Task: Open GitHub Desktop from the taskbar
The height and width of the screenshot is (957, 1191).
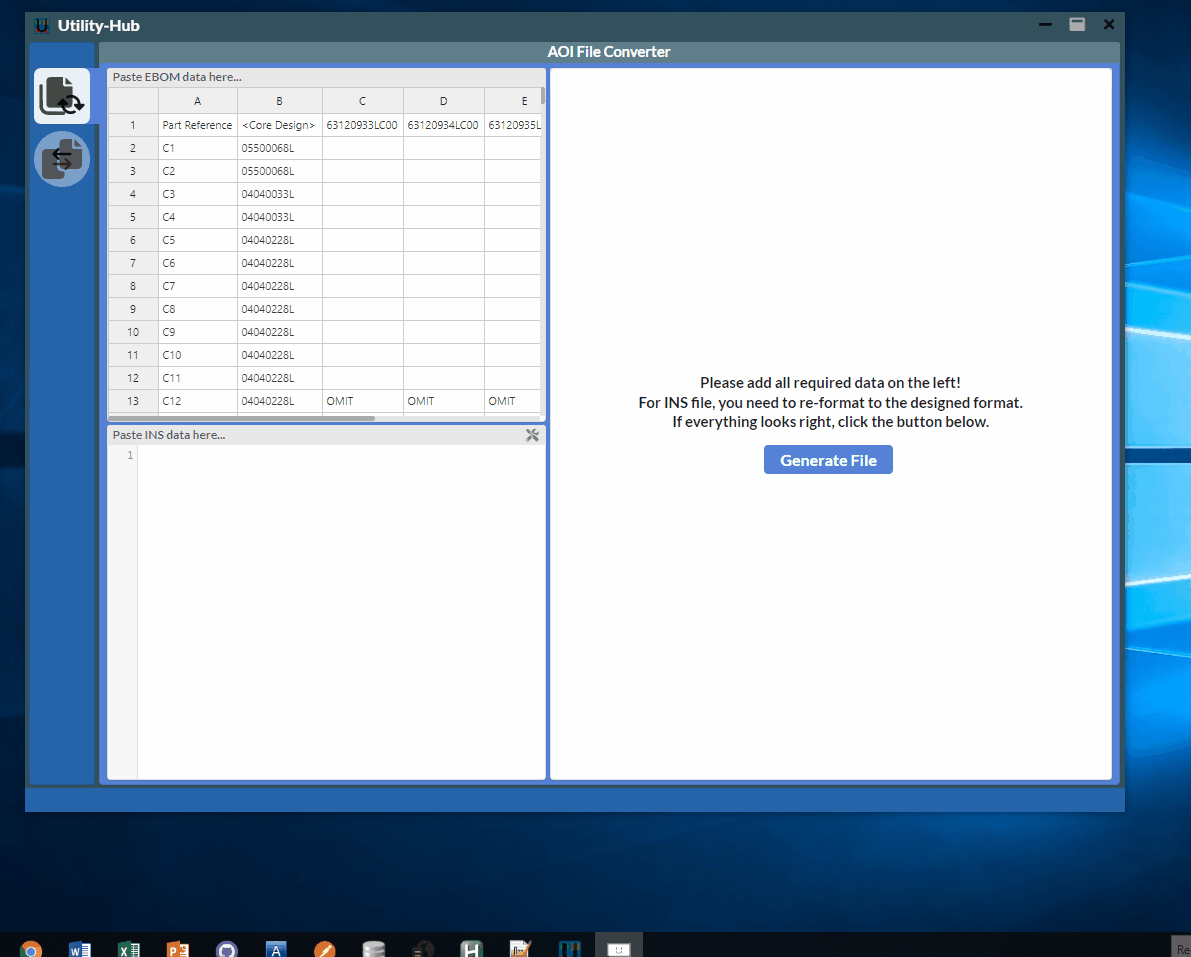Action: pyautogui.click(x=226, y=949)
